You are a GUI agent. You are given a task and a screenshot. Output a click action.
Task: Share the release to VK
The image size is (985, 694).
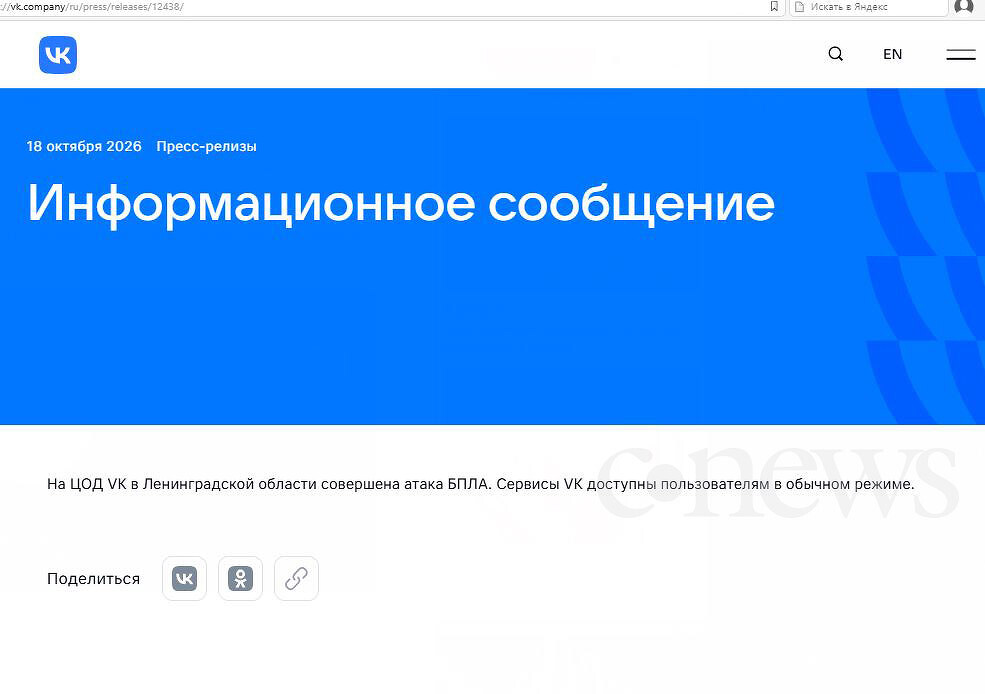coord(185,578)
